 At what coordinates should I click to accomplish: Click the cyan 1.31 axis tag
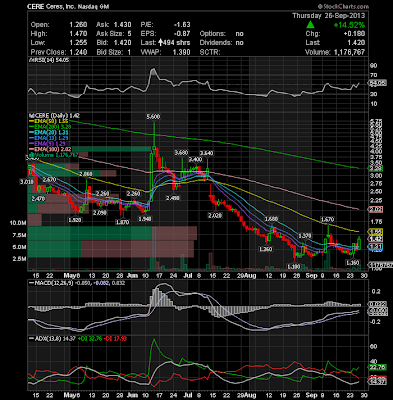tap(375, 247)
